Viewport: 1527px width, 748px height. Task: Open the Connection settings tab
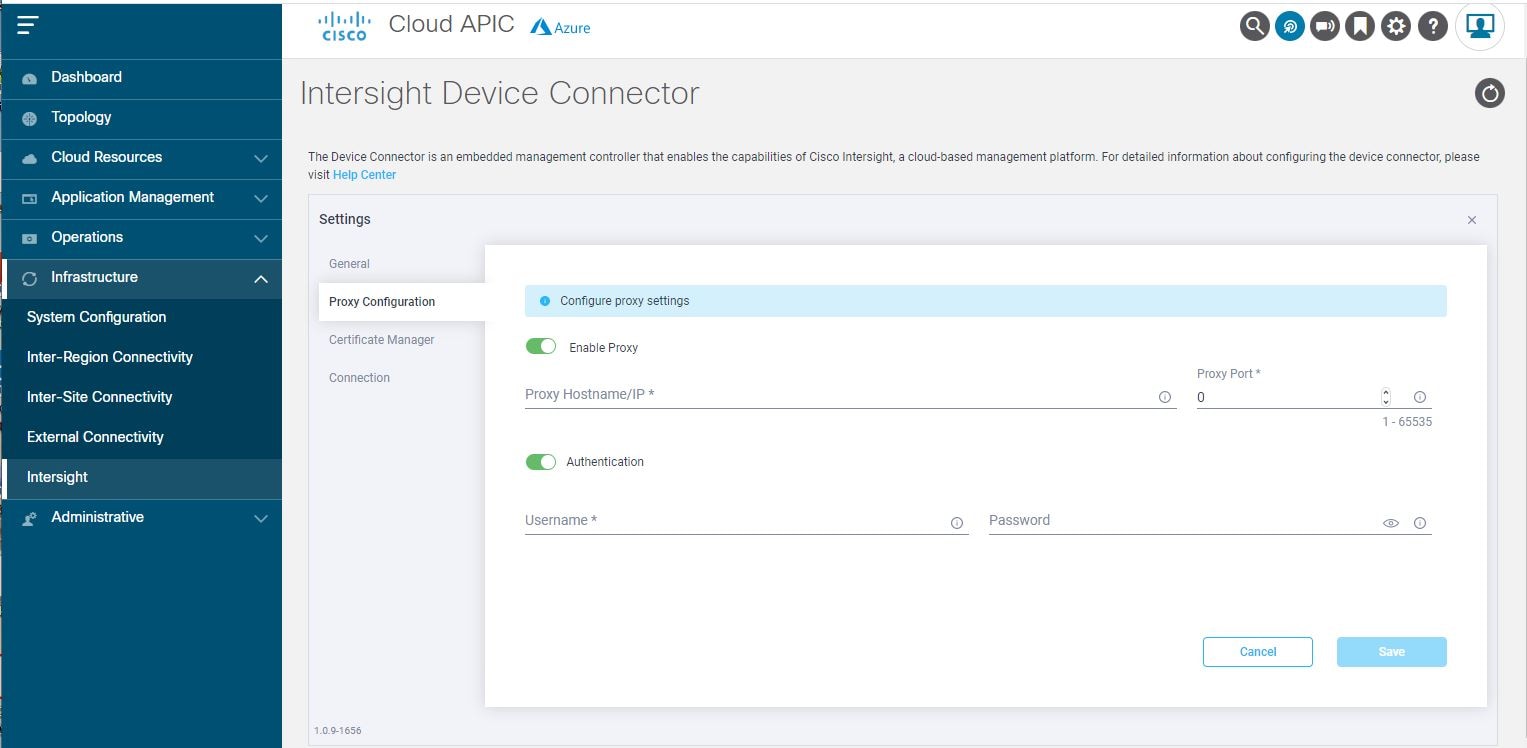359,378
